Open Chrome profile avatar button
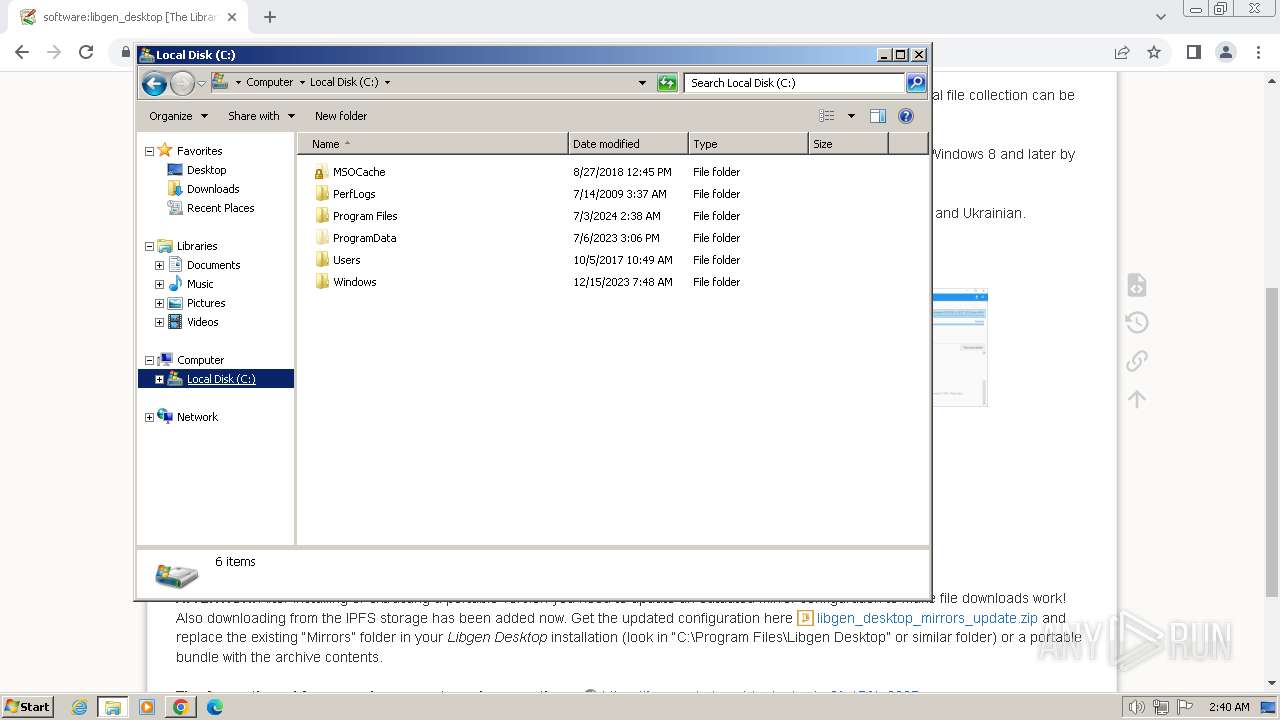The width and height of the screenshot is (1280, 720). [1225, 52]
